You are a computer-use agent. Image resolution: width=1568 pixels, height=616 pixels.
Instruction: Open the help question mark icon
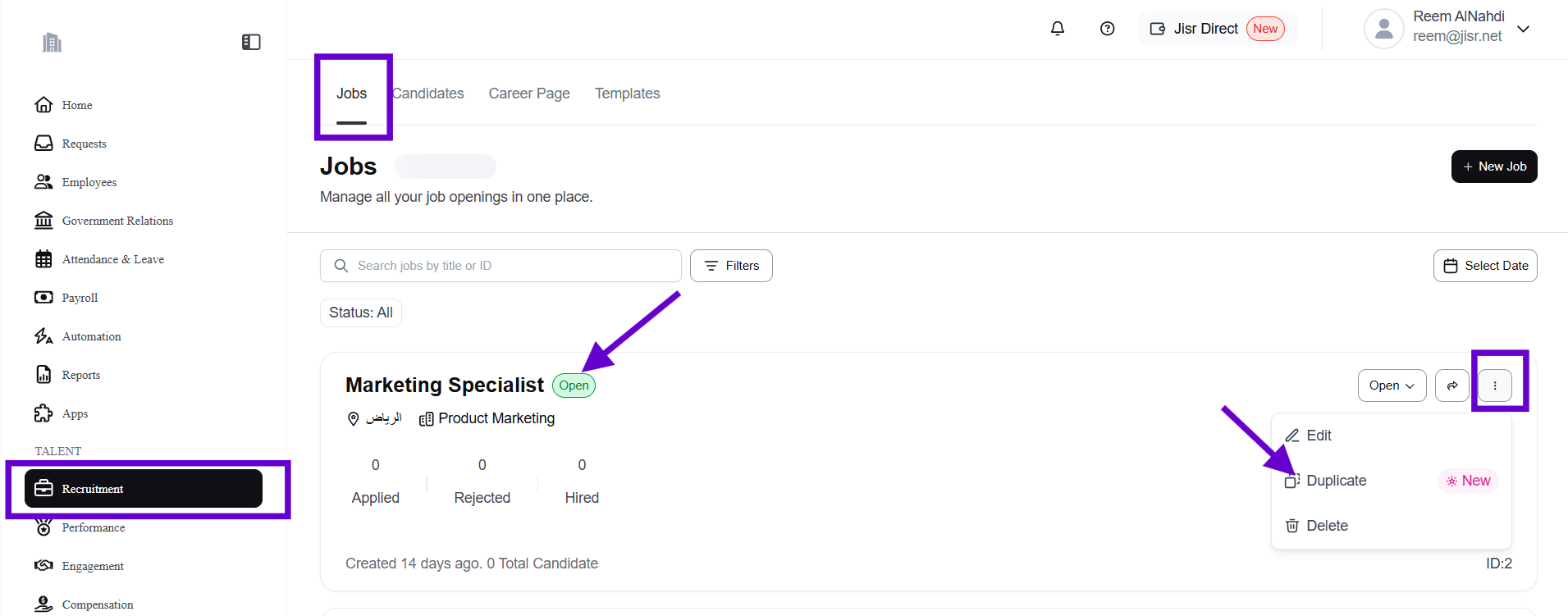1107,29
